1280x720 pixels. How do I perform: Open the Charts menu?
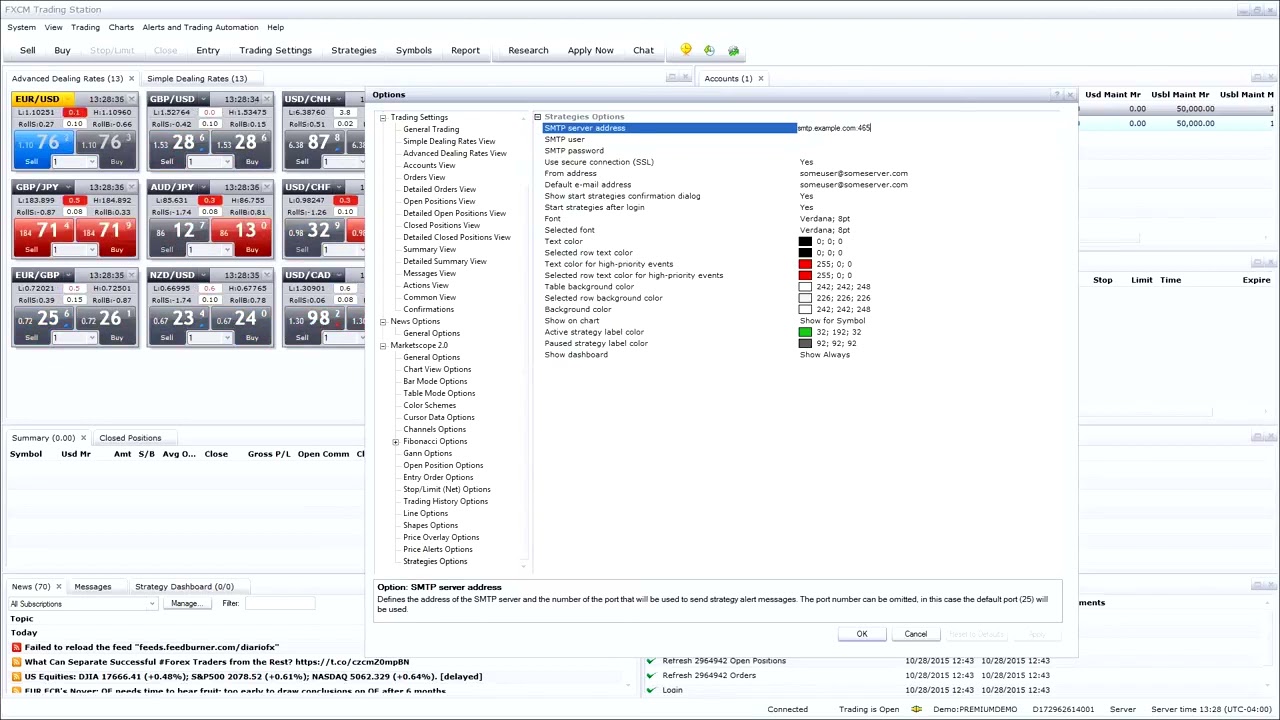(x=121, y=27)
